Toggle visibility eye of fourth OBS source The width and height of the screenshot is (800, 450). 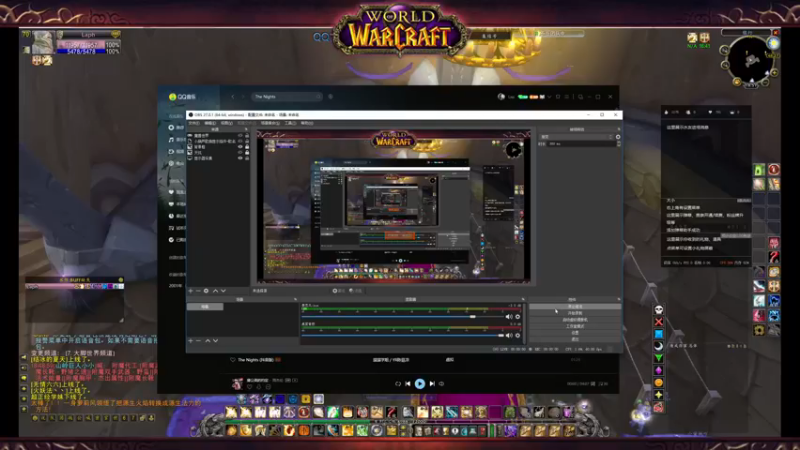coord(240,153)
